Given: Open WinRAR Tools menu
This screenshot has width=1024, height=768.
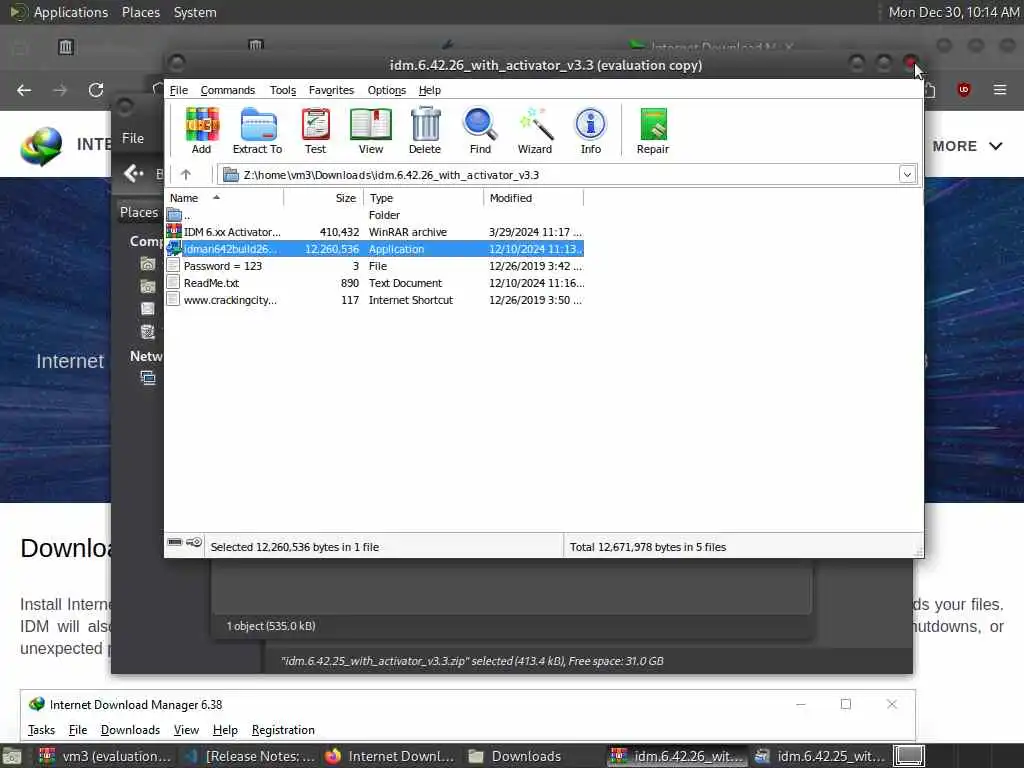Looking at the screenshot, I should [283, 90].
